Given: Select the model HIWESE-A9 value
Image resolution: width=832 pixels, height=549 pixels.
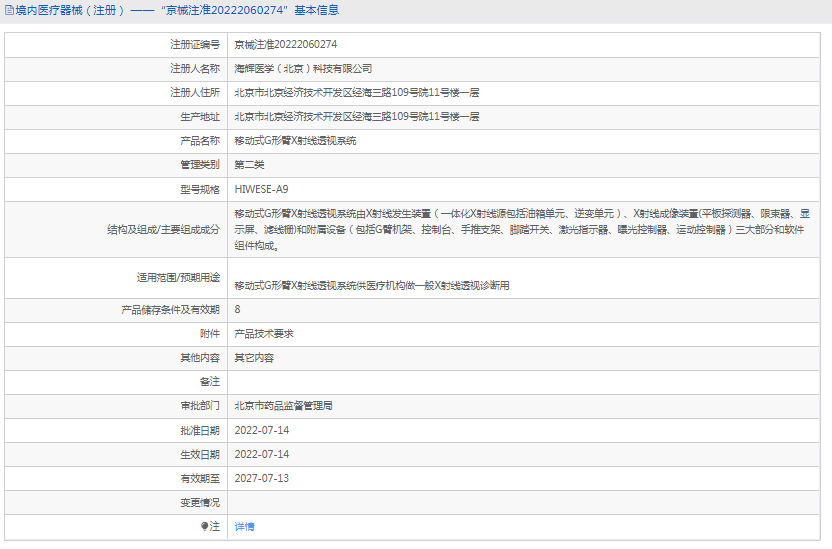Looking at the screenshot, I should coord(261,189).
